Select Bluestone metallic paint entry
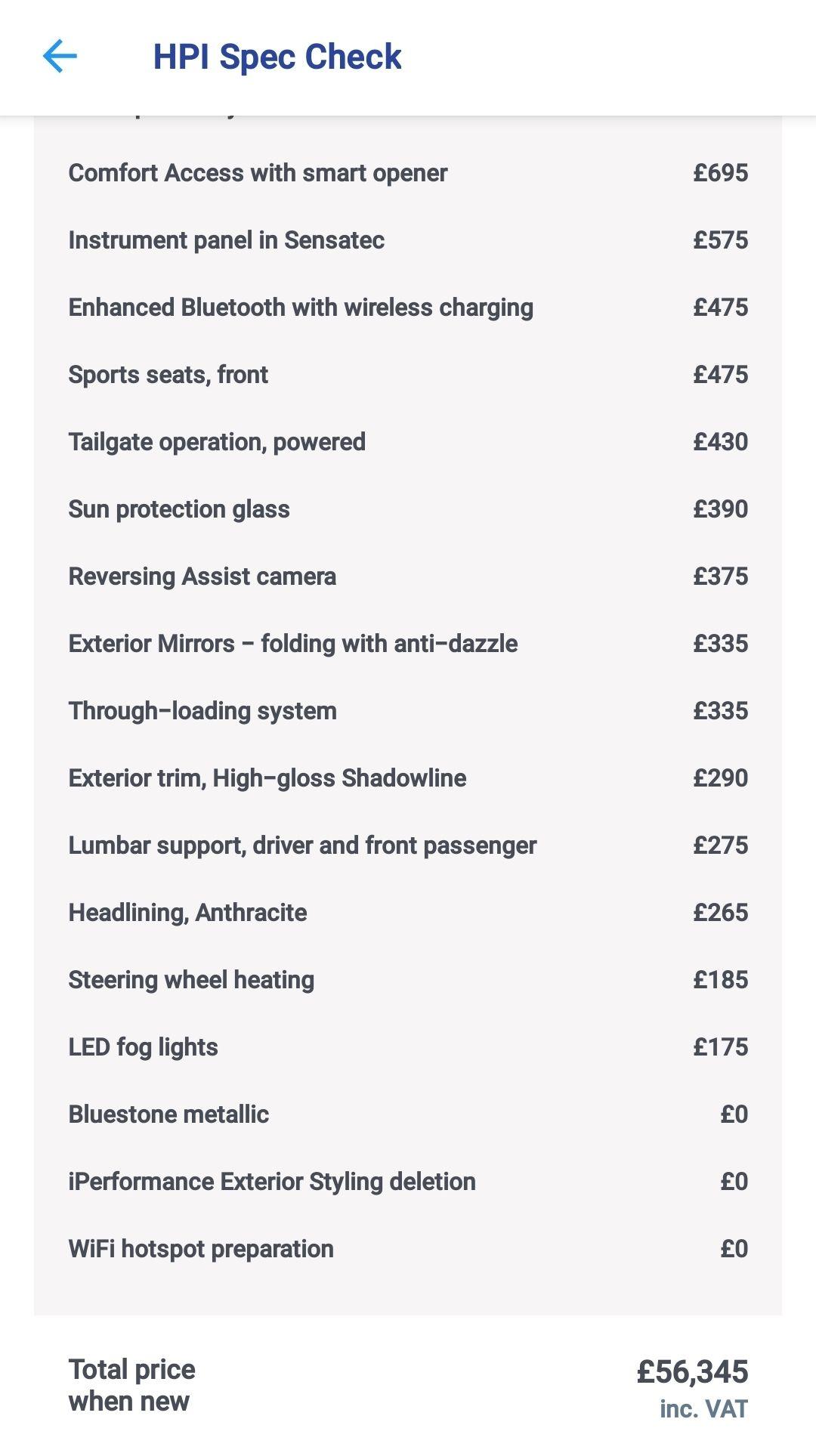This screenshot has width=816, height=1456. (408, 1114)
